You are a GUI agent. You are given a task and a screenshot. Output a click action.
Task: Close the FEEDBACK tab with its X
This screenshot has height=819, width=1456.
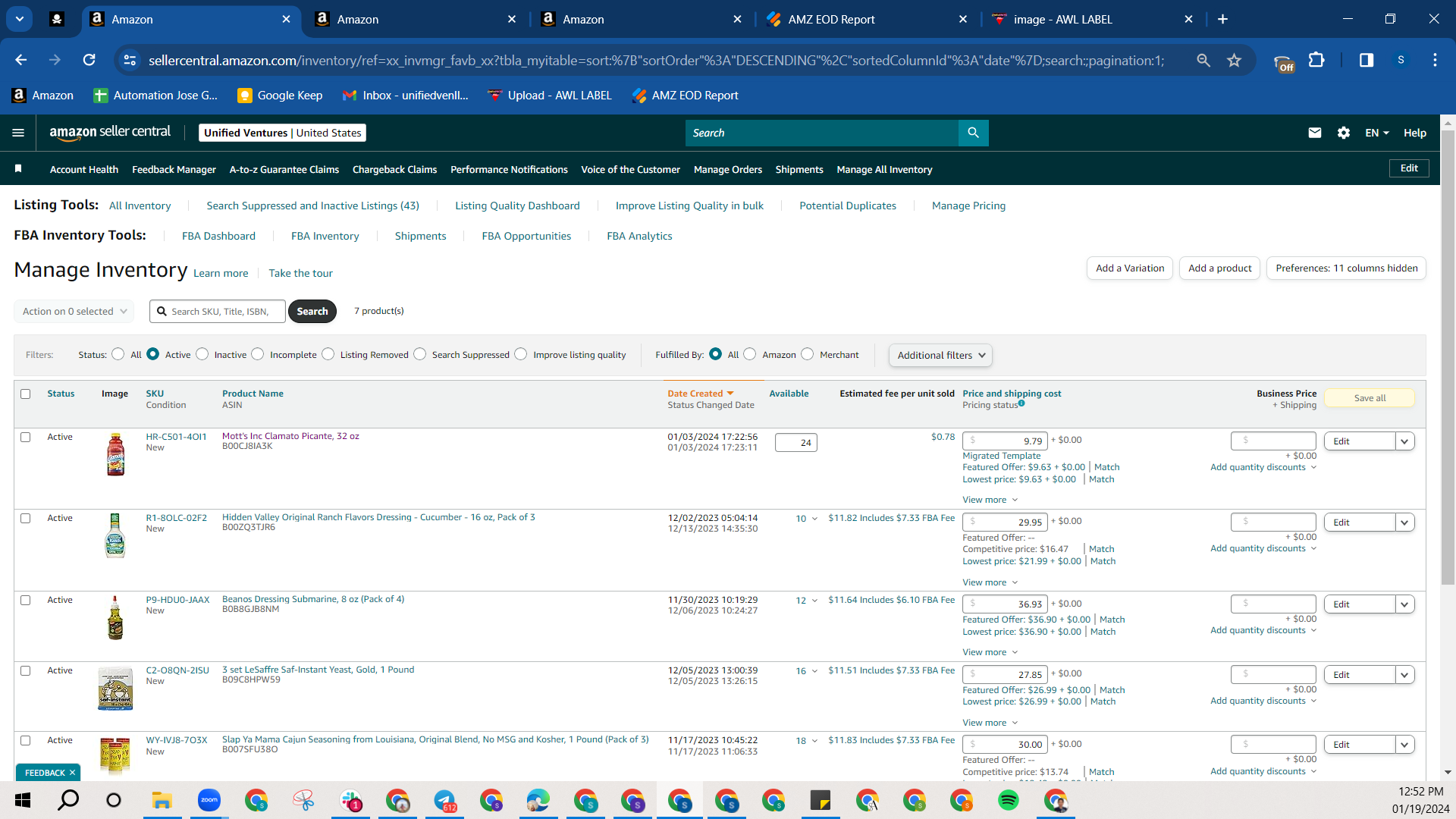point(72,773)
